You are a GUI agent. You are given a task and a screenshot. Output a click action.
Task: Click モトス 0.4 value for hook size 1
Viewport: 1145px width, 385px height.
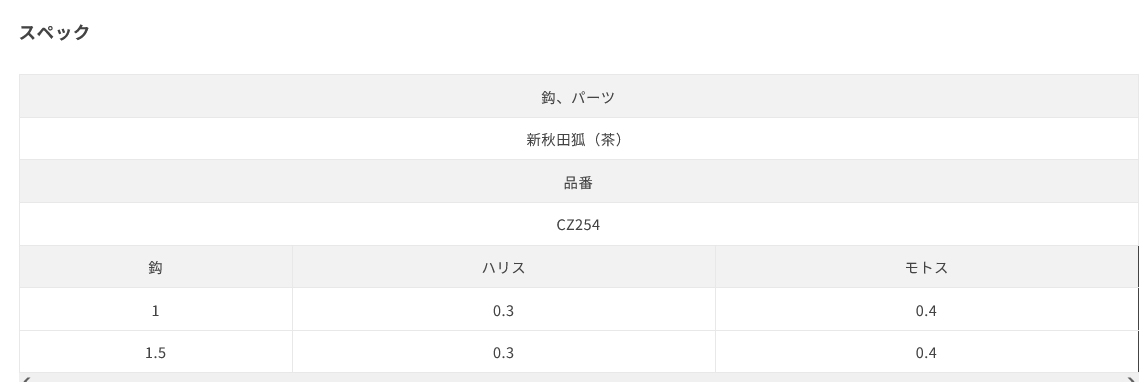point(926,310)
